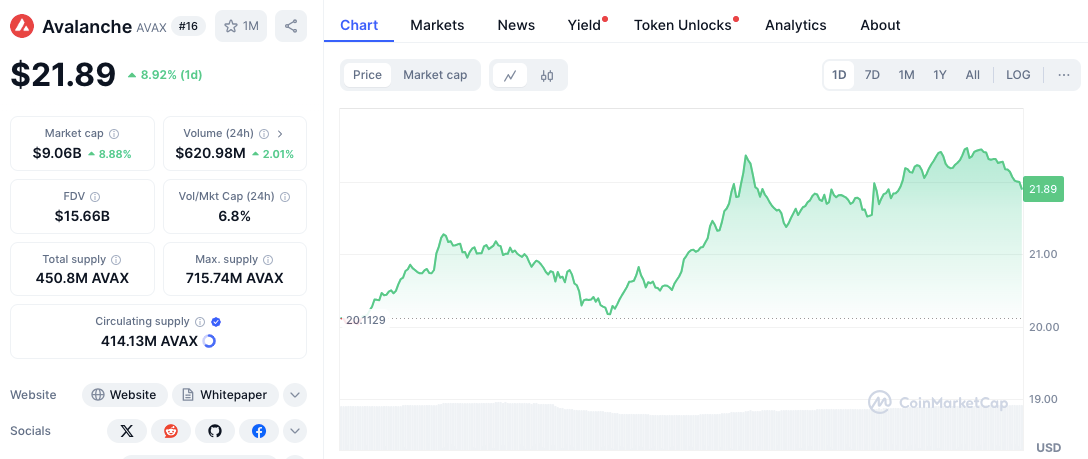Open the Yield tab

point(584,26)
